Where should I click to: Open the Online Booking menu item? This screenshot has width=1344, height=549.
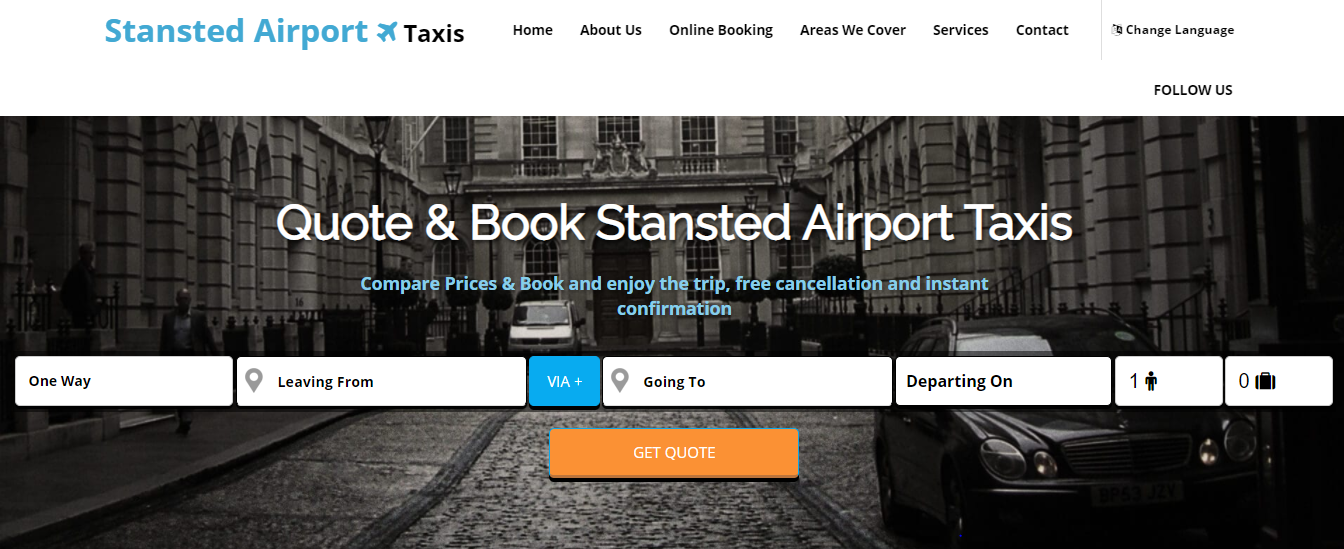[x=721, y=30]
